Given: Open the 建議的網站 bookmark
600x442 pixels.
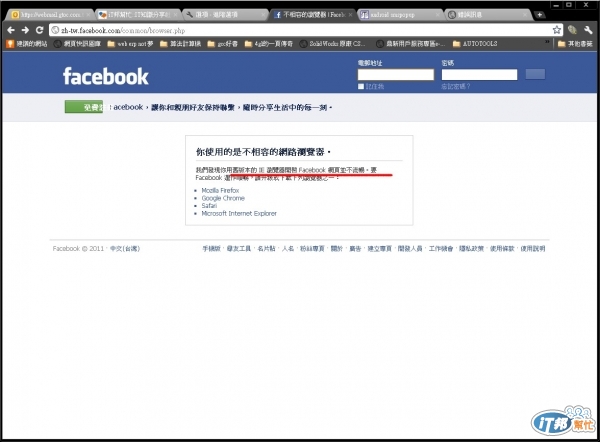Looking at the screenshot, I should pyautogui.click(x=27, y=44).
